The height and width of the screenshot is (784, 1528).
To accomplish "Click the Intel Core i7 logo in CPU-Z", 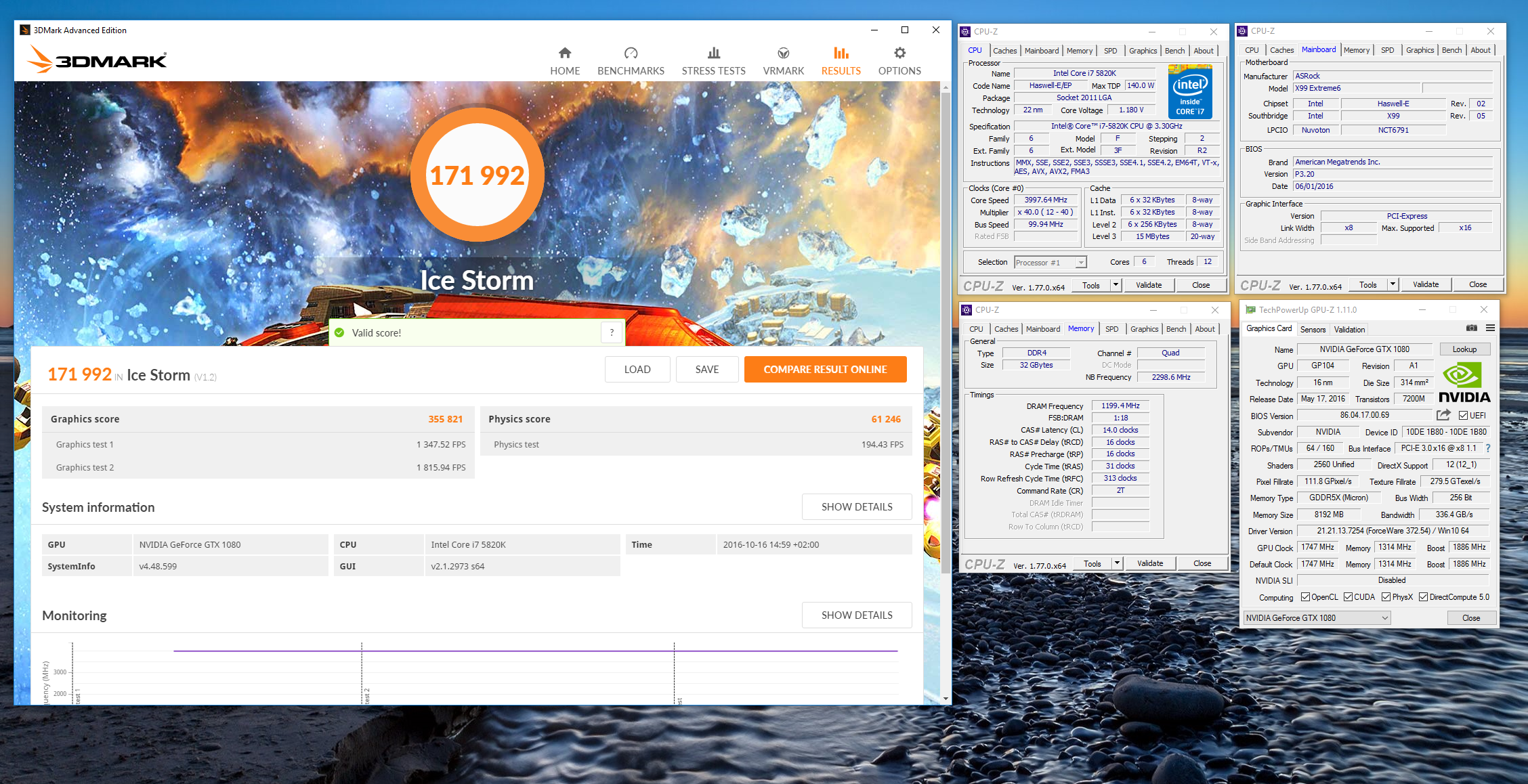I will (x=1190, y=91).
